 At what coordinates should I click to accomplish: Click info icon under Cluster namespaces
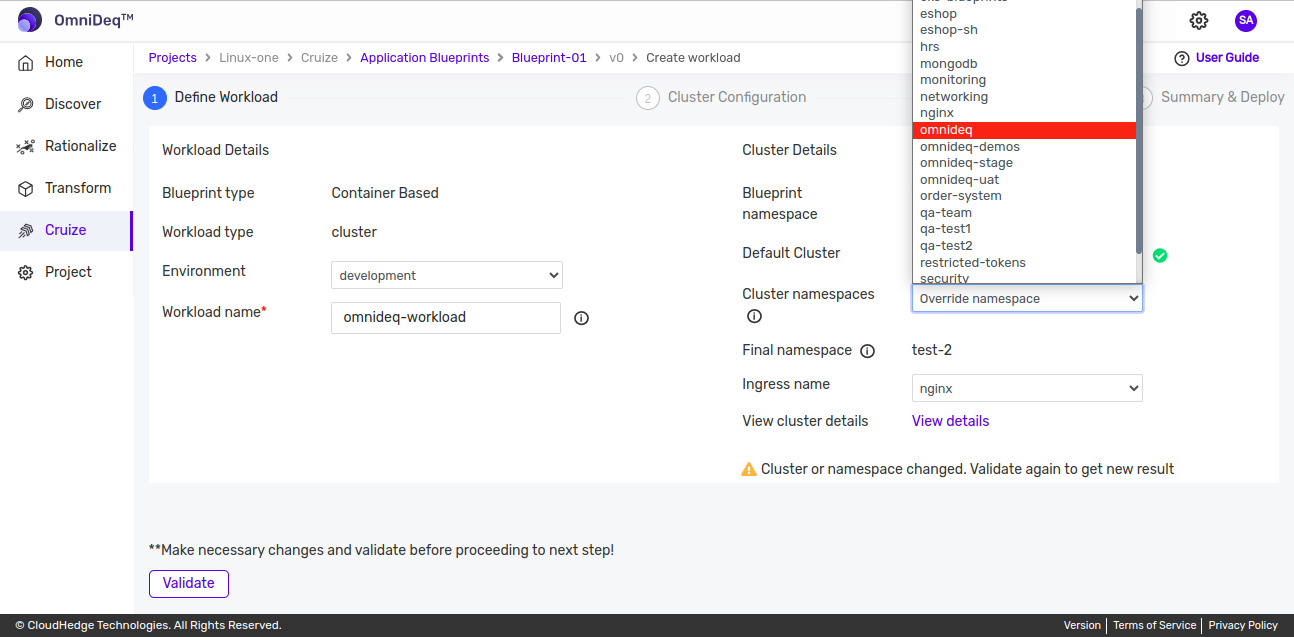(754, 316)
